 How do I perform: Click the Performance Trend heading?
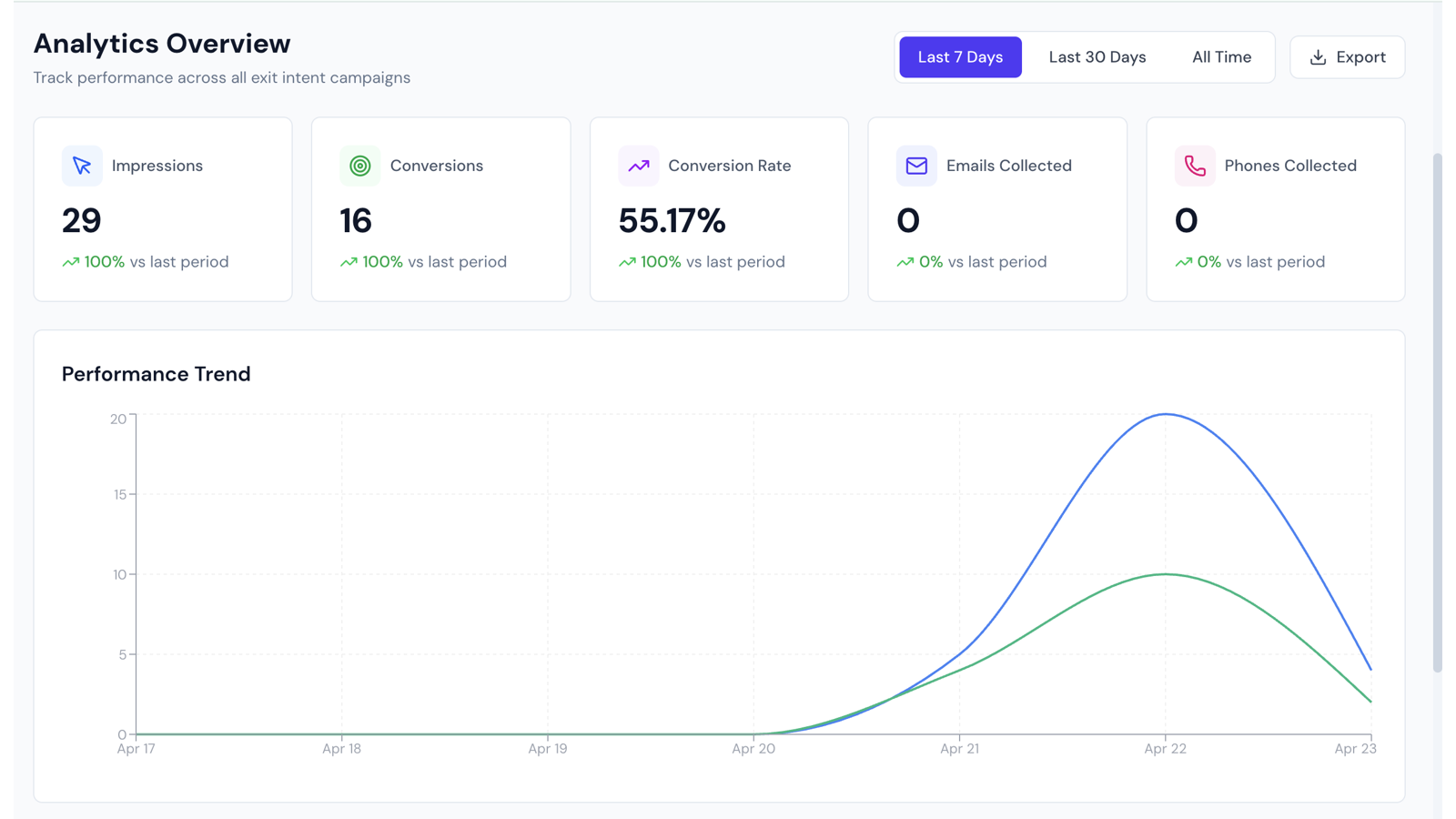pyautogui.click(x=157, y=374)
